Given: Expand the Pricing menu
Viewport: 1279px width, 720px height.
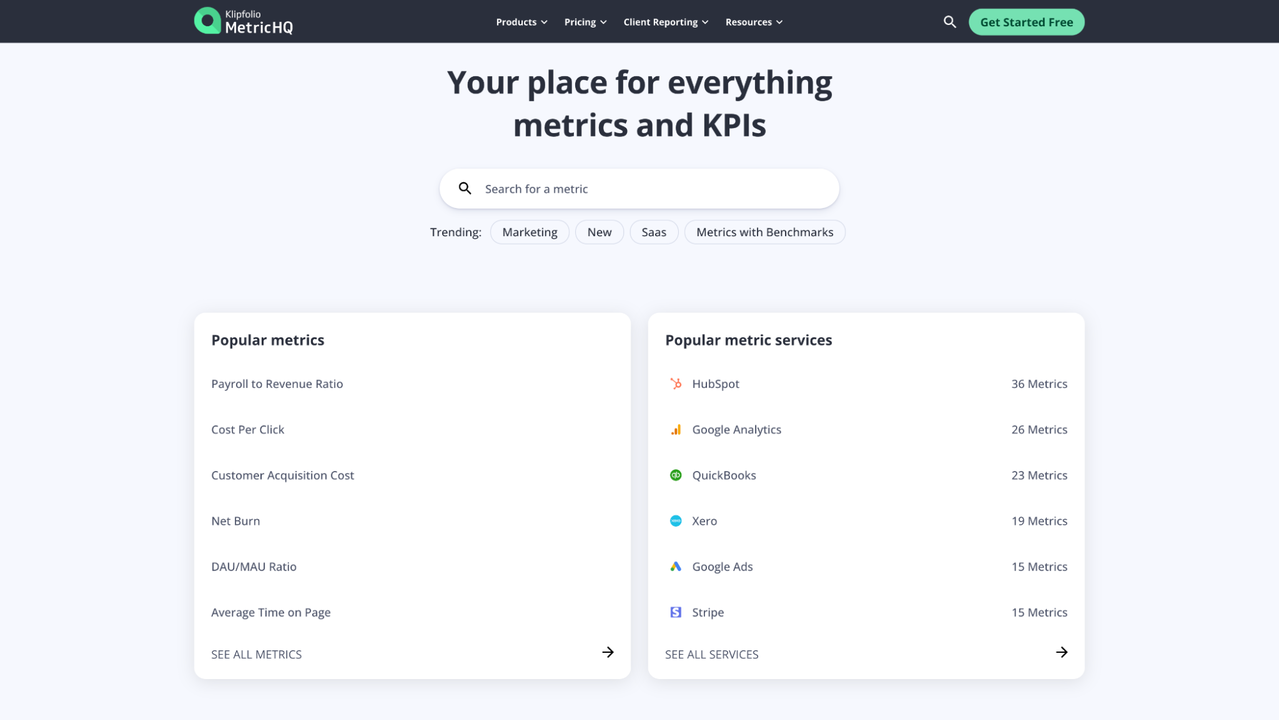Looking at the screenshot, I should 585,22.
